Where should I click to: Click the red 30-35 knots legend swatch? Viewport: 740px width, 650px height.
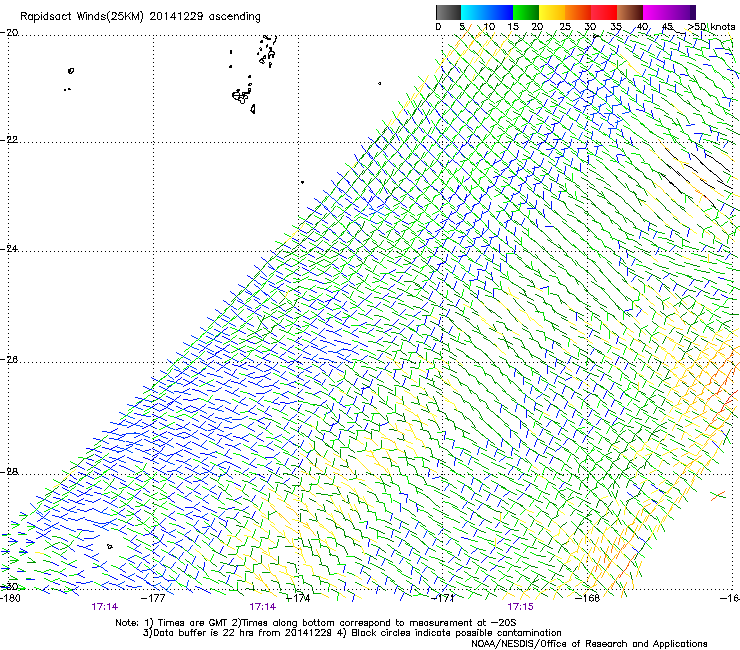pyautogui.click(x=604, y=12)
